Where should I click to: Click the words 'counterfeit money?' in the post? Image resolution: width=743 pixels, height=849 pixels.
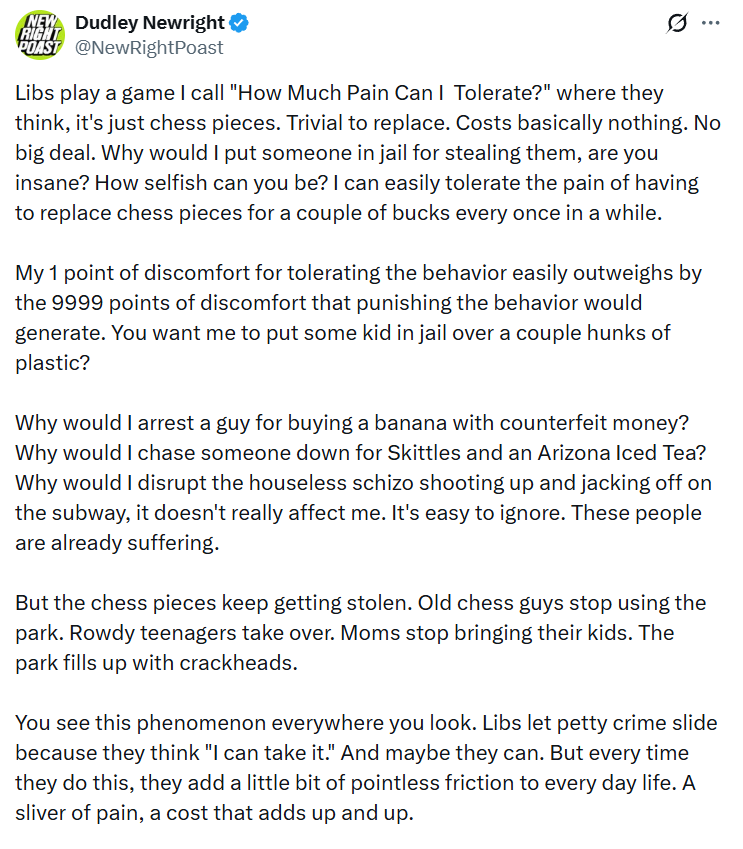[x=595, y=423]
